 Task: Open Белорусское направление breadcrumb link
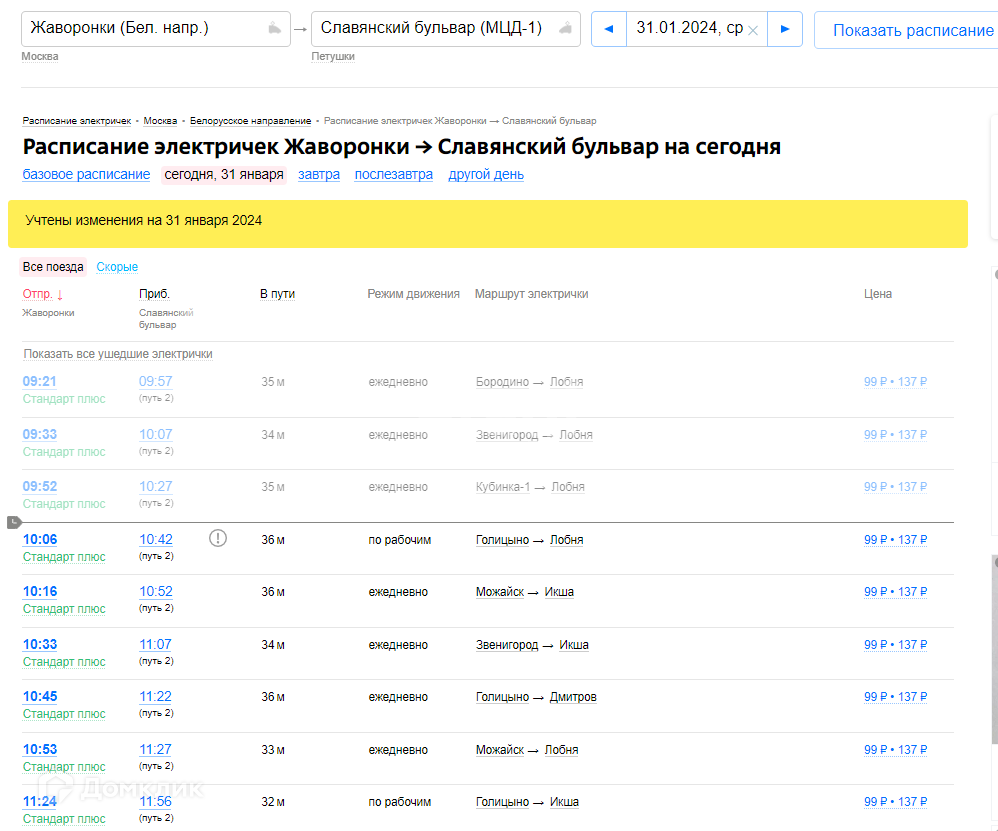coord(250,121)
